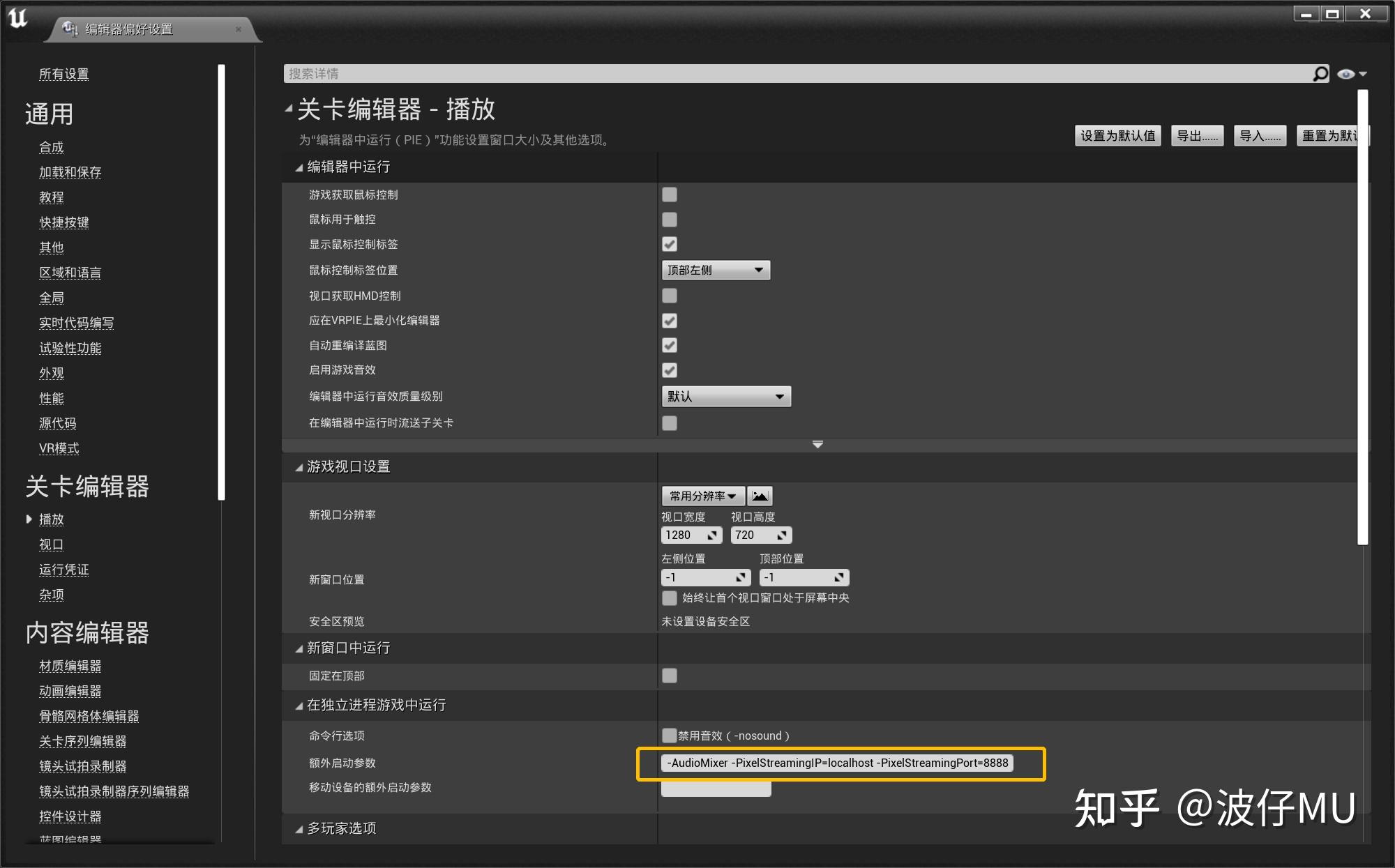Collapse the 游戏视口设置 section

299,467
